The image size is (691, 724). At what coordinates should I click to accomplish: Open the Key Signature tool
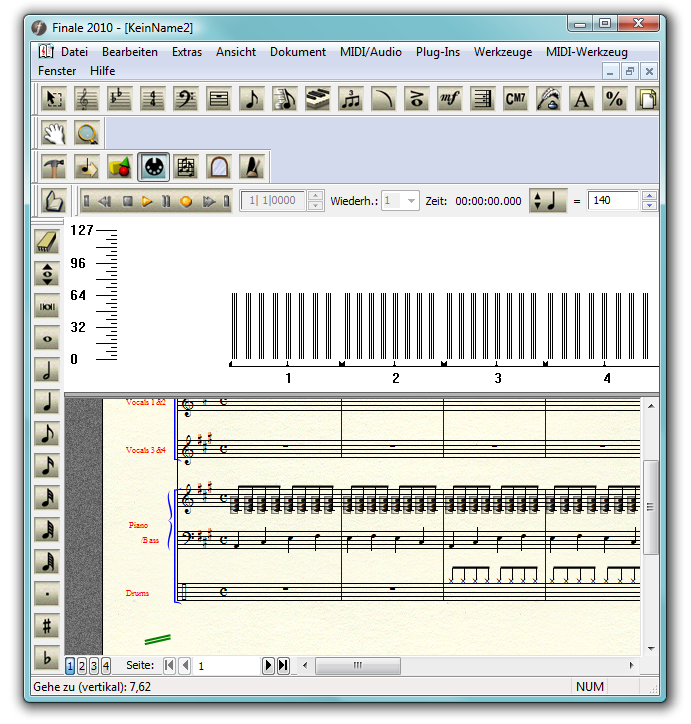pos(120,99)
